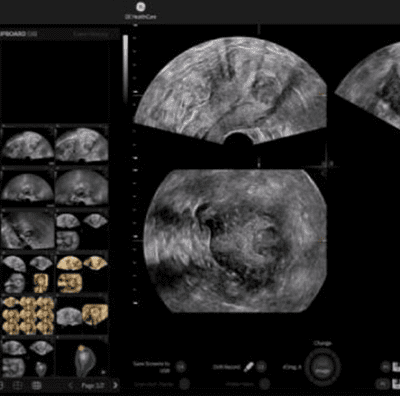This screenshot has height=396, width=400.
Task: Click the round button in the lower-middle control row
Action: pos(264,384)
